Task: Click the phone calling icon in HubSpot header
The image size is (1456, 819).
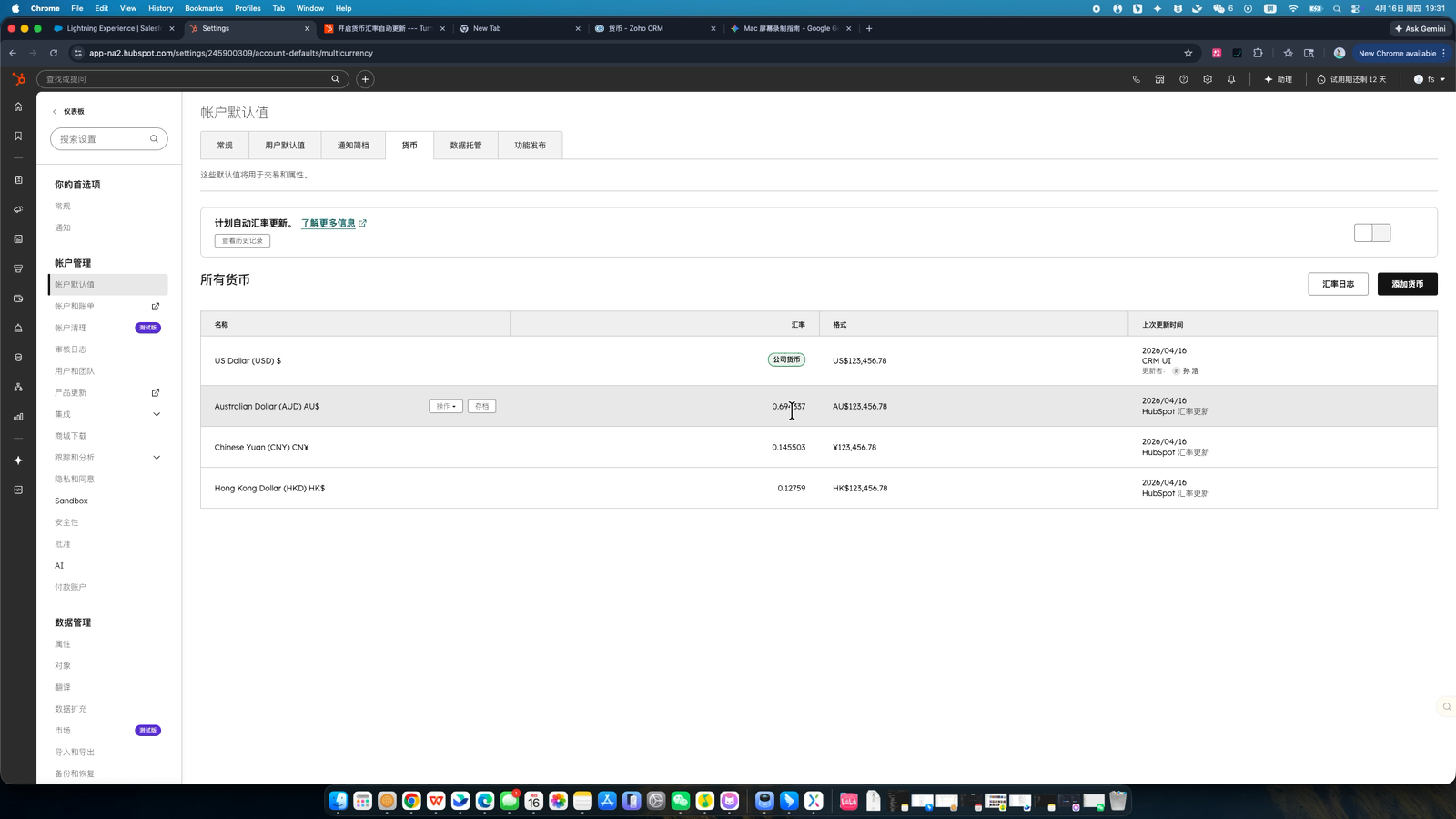Action: coord(1136,79)
